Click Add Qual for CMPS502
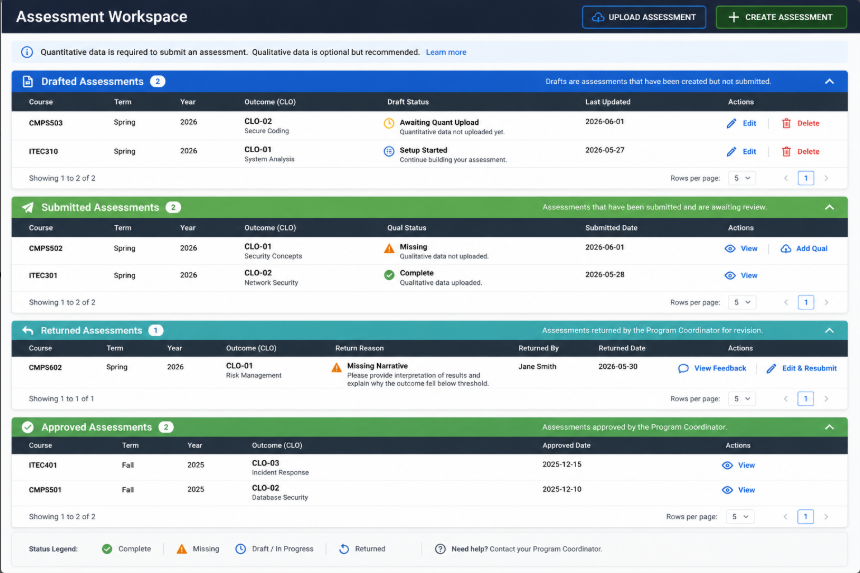This screenshot has width=860, height=573. point(804,248)
